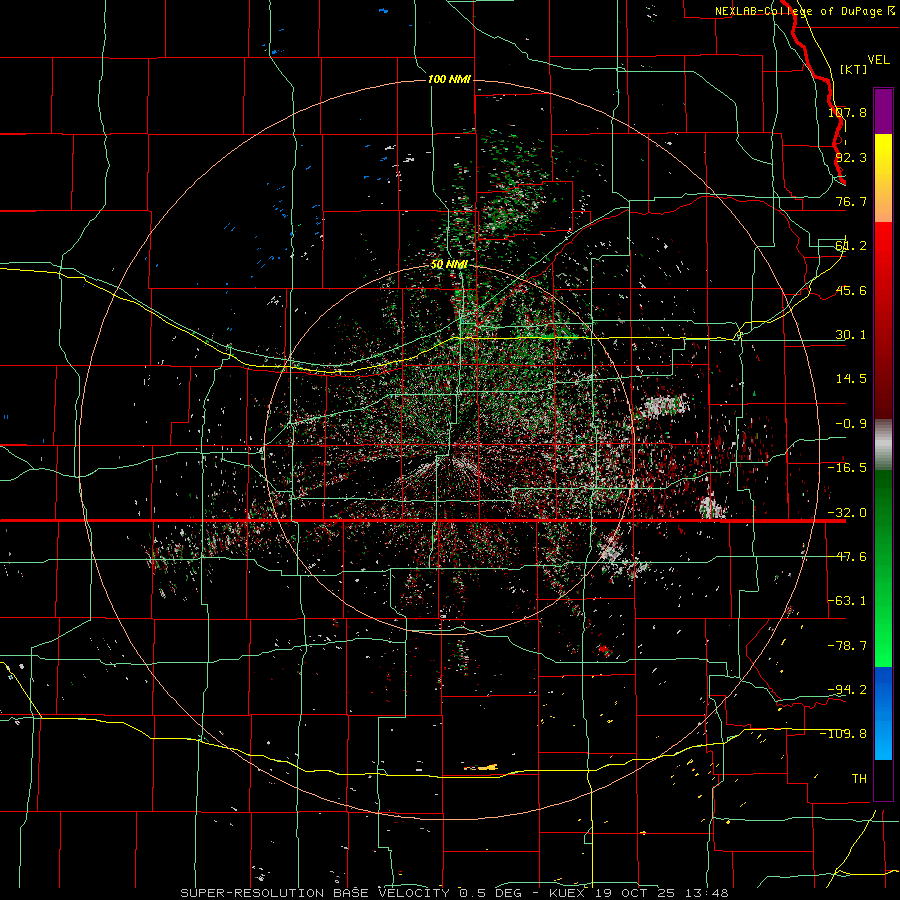
Task: Pick the yellow segment of velocity color bar
Action: tap(883, 155)
